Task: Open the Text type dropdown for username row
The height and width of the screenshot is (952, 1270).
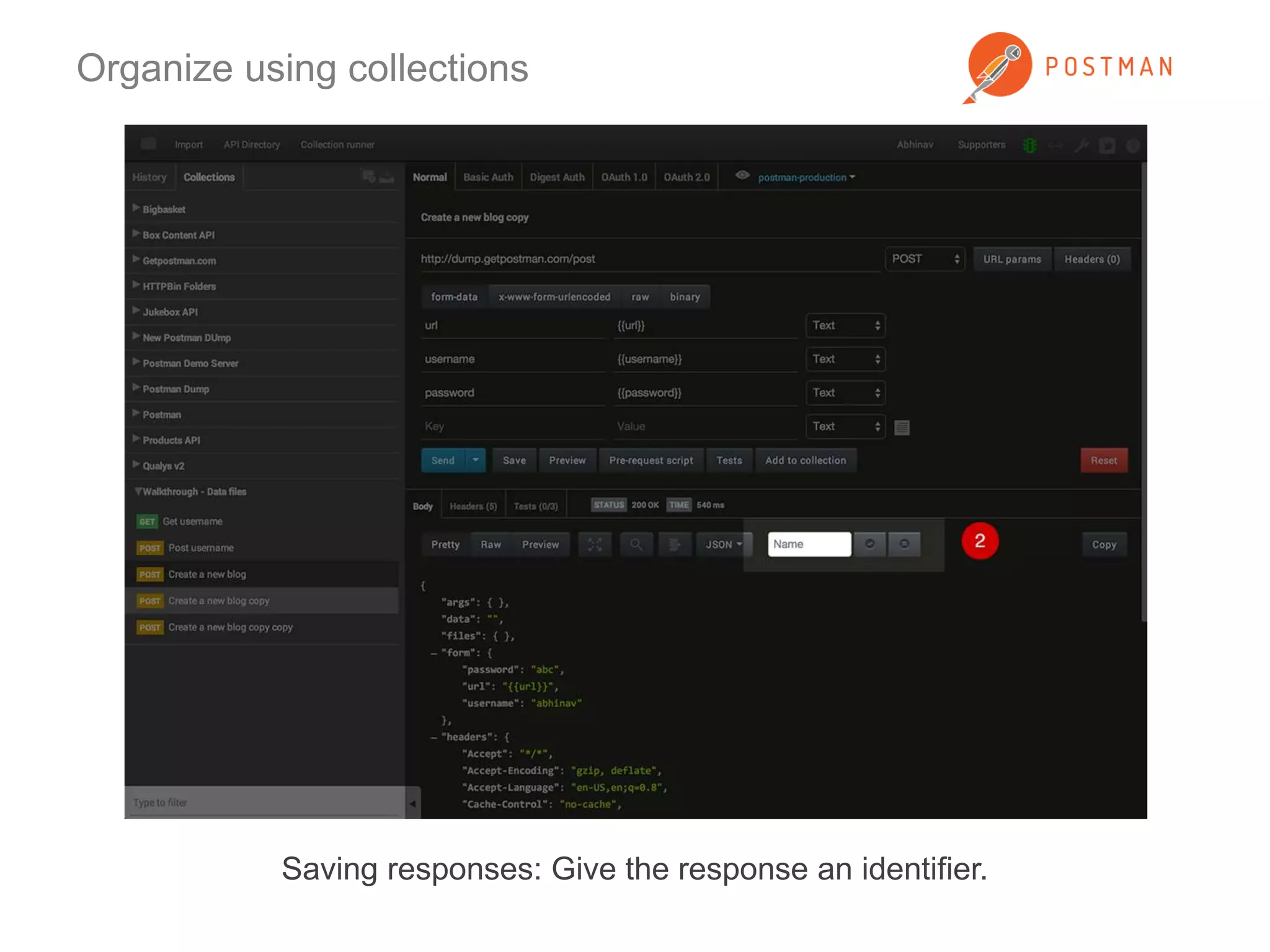Action: click(x=846, y=359)
